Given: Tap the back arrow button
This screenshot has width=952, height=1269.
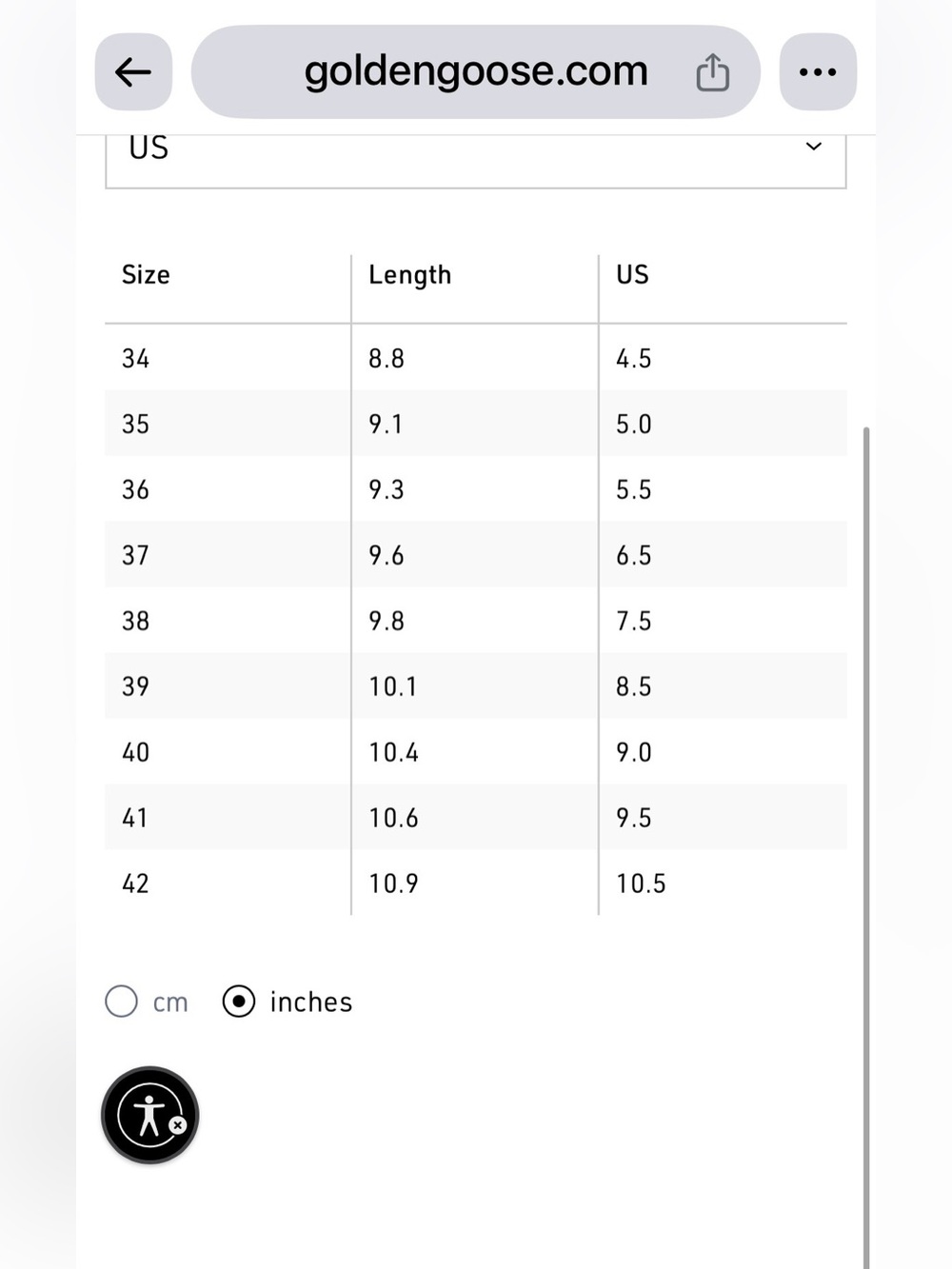Looking at the screenshot, I should (133, 71).
